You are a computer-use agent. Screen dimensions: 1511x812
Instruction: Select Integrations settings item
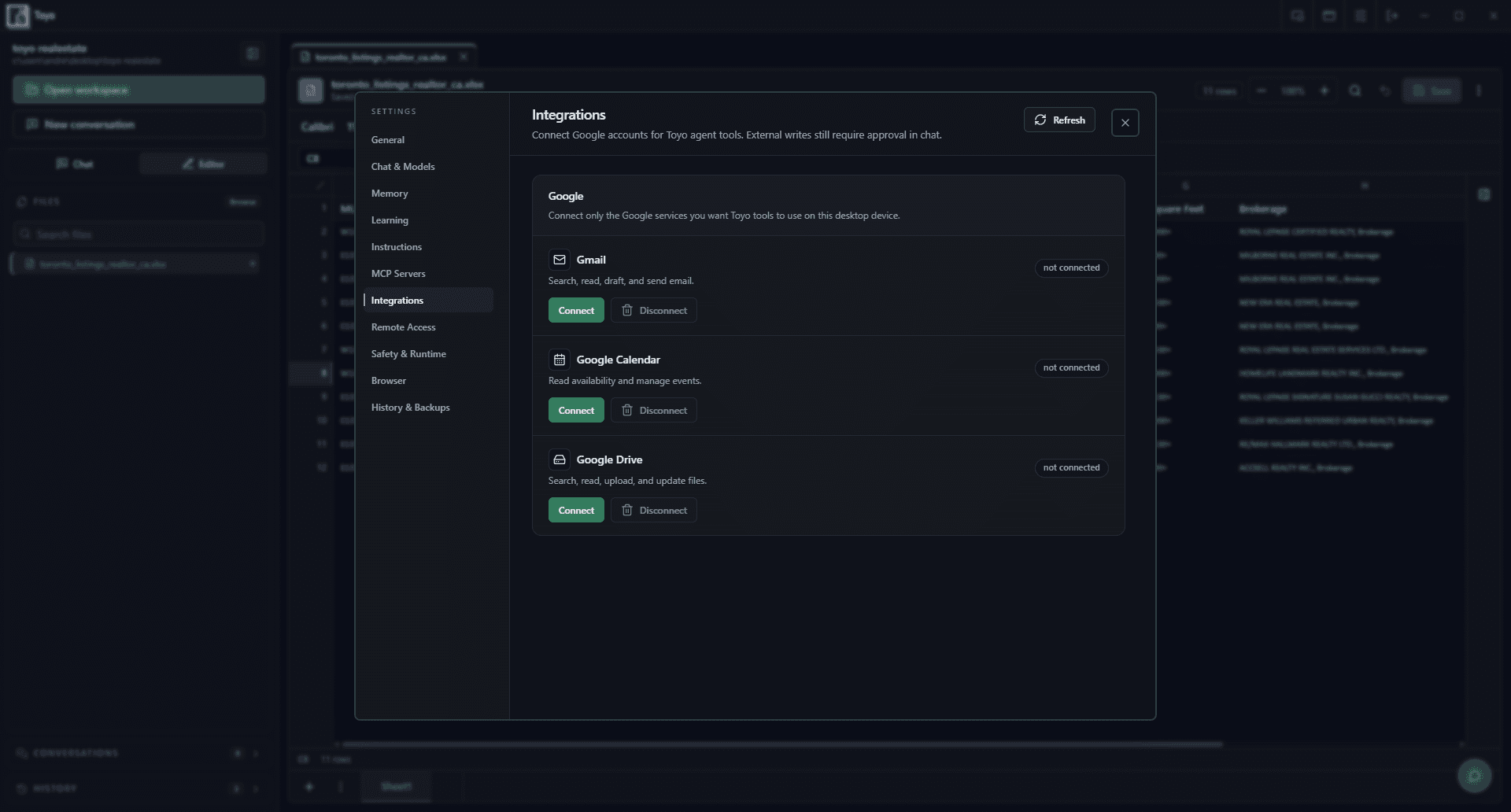428,301
